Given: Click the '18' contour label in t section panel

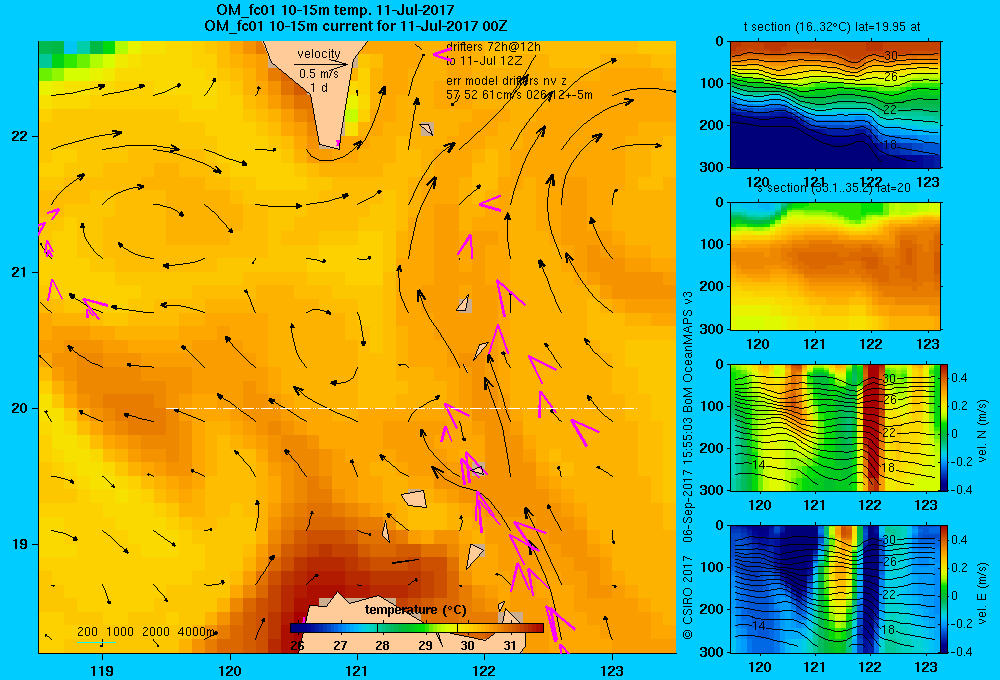Looking at the screenshot, I should [889, 145].
